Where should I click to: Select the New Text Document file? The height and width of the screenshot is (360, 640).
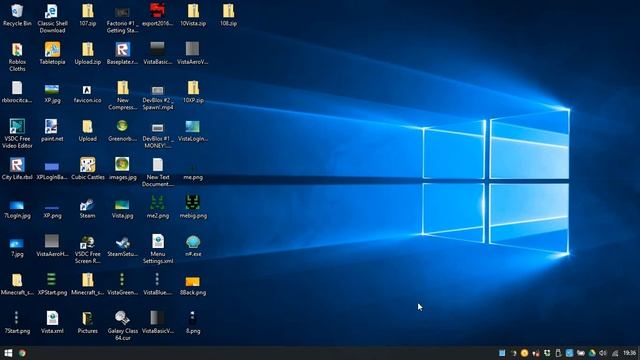(158, 172)
